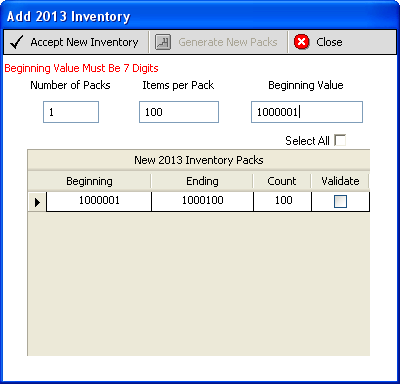Select the Beginning cell 1000001
The height and width of the screenshot is (384, 400).
(99, 201)
